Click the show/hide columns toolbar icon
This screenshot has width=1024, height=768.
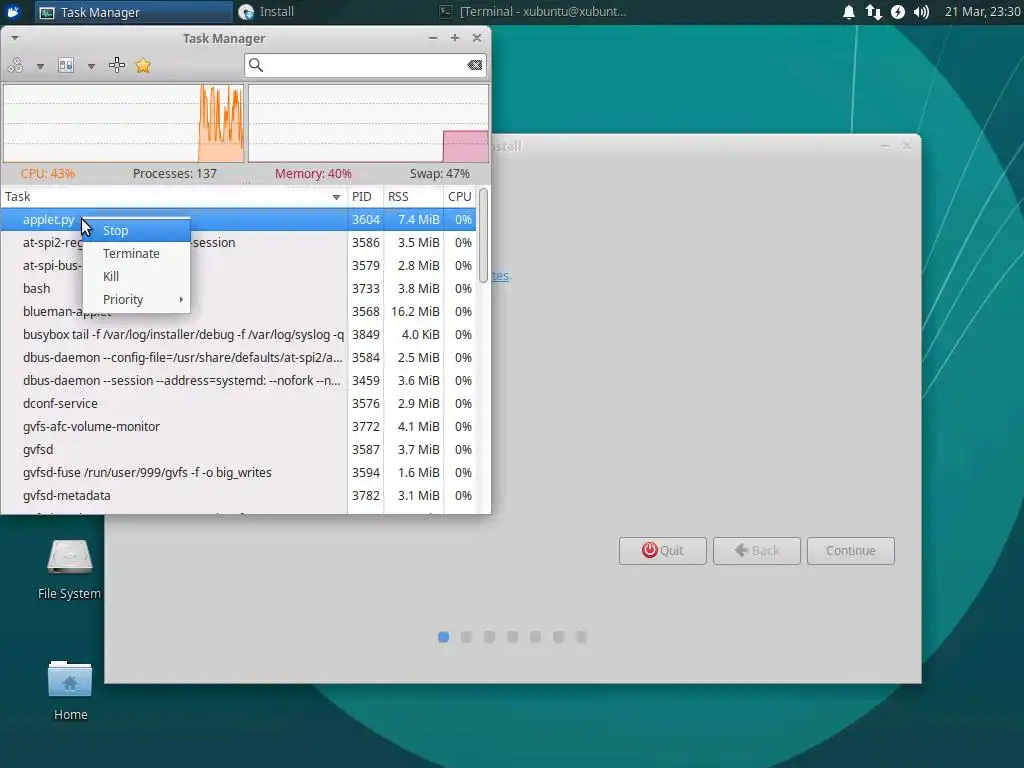(x=66, y=65)
